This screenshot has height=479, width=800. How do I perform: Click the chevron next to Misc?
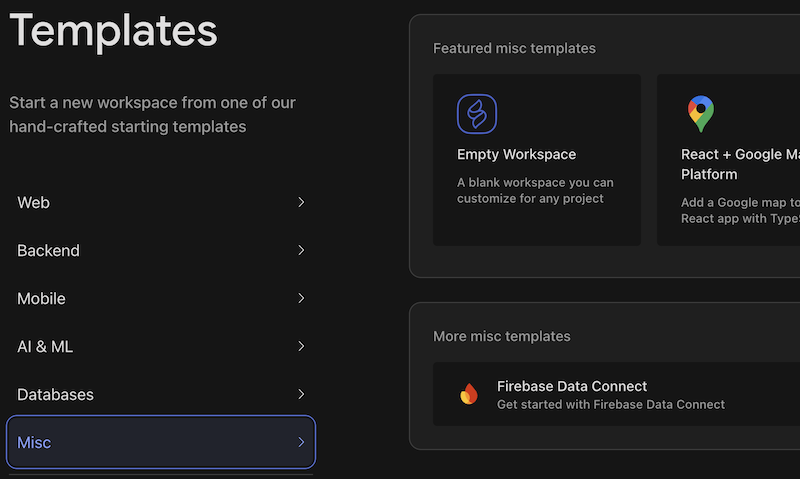tap(301, 442)
